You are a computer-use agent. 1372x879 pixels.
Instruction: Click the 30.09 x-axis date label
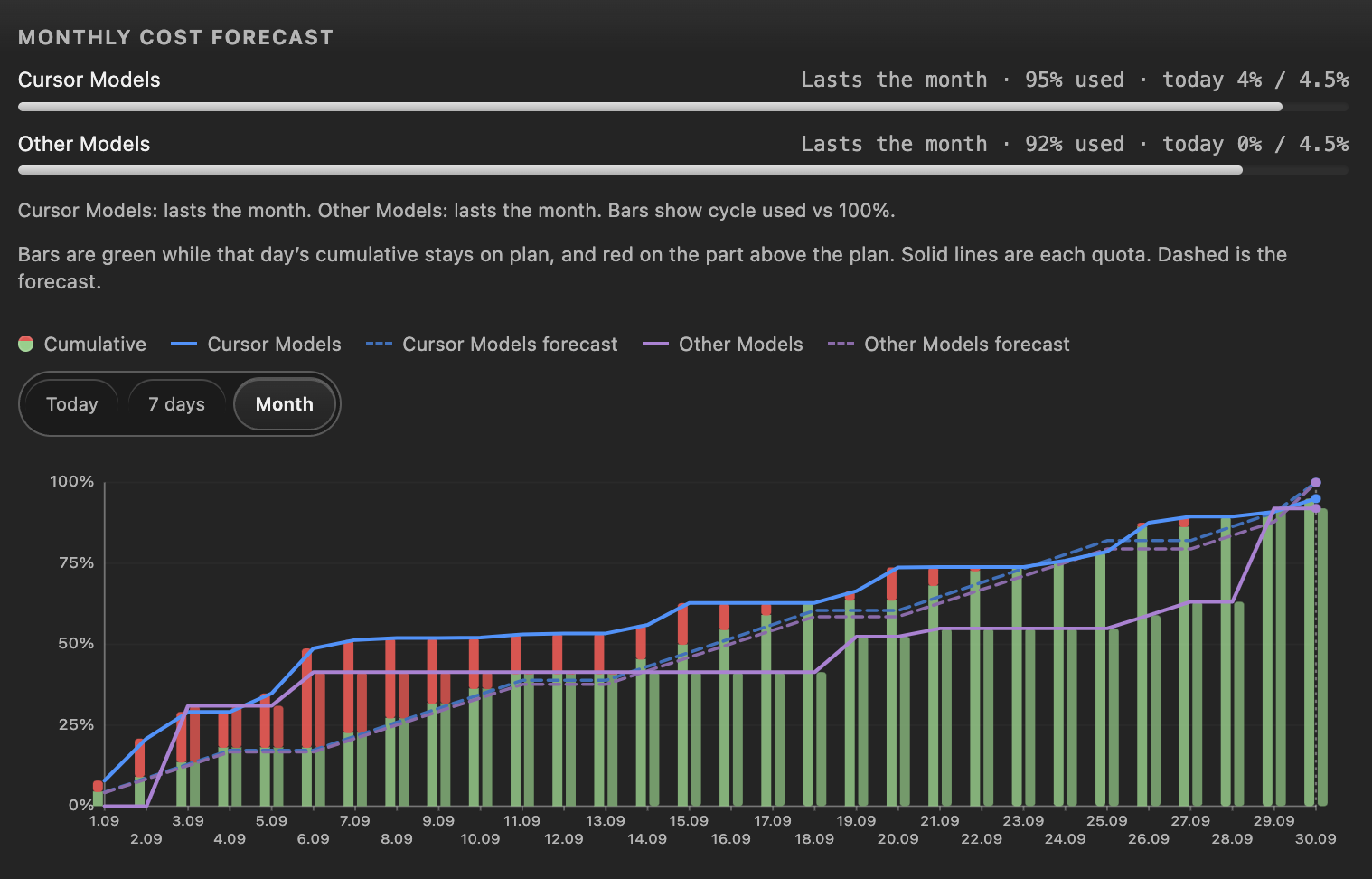click(x=1315, y=839)
